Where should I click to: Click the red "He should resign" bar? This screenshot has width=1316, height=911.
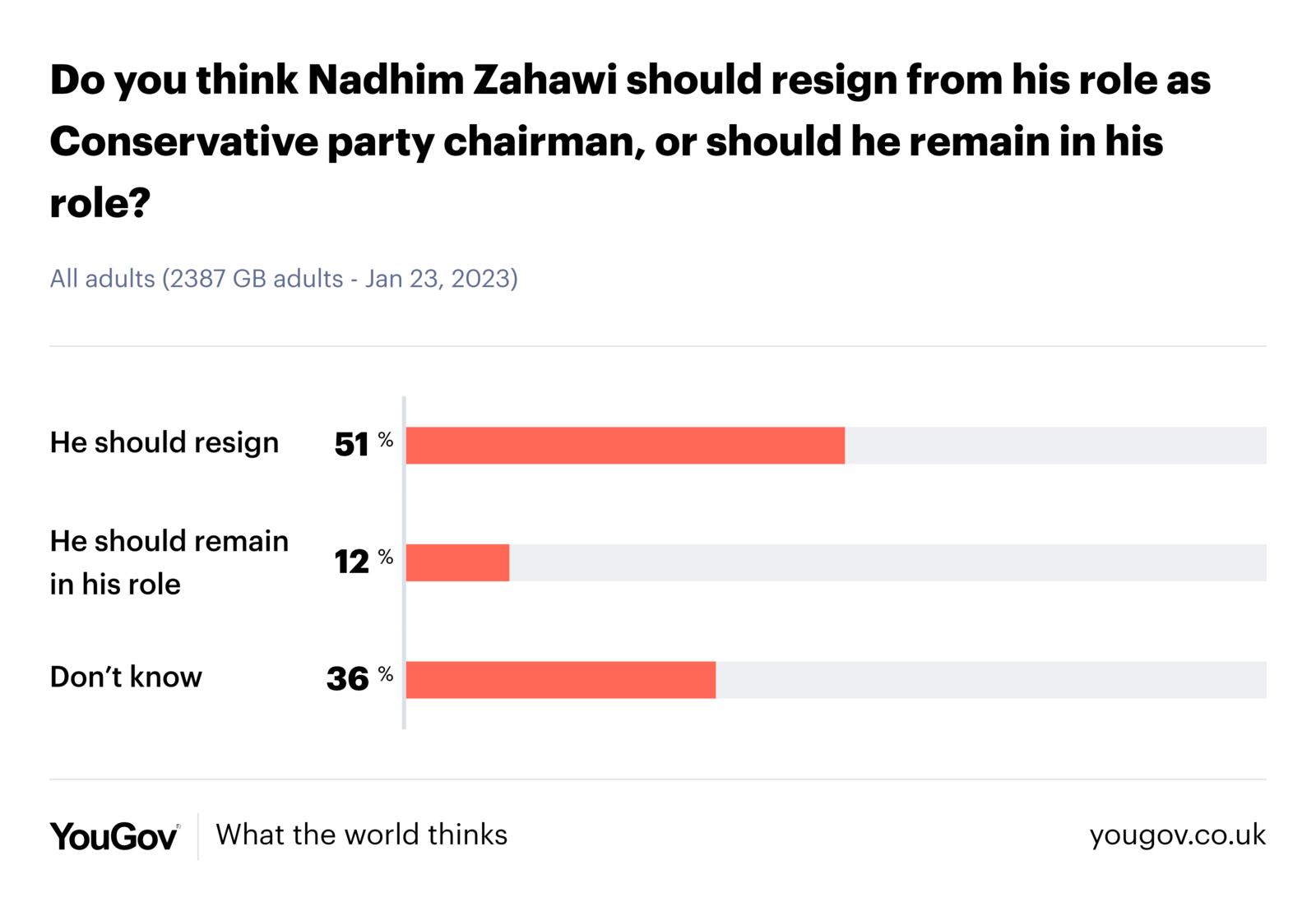625,446
